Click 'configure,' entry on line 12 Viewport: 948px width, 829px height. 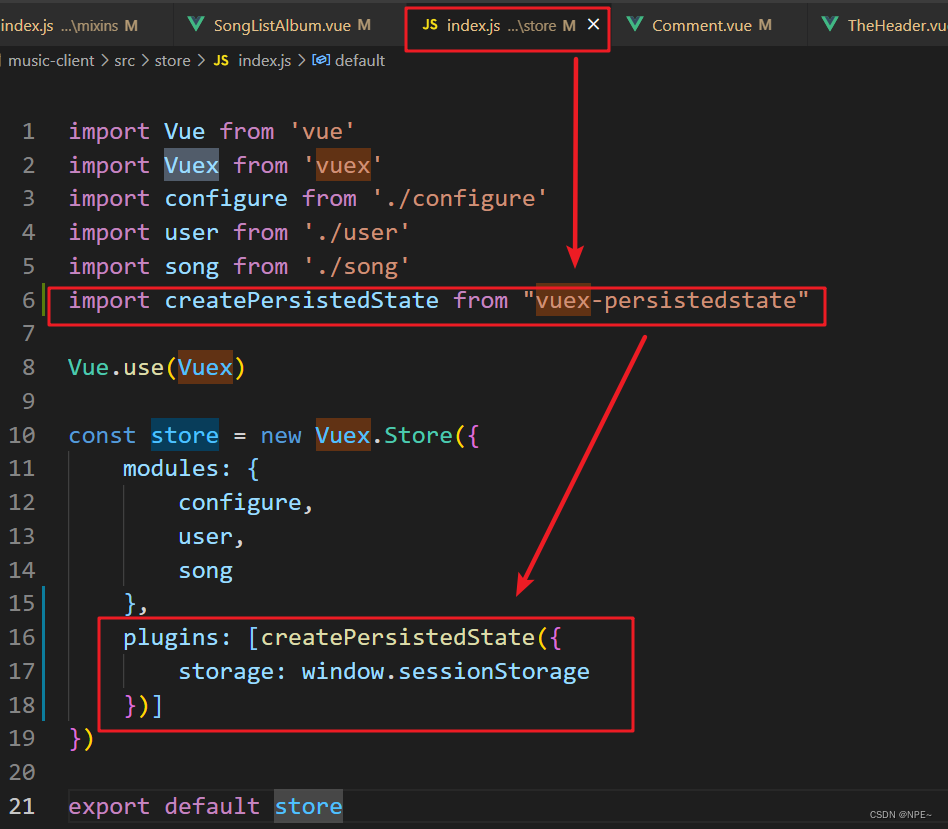[x=246, y=503]
